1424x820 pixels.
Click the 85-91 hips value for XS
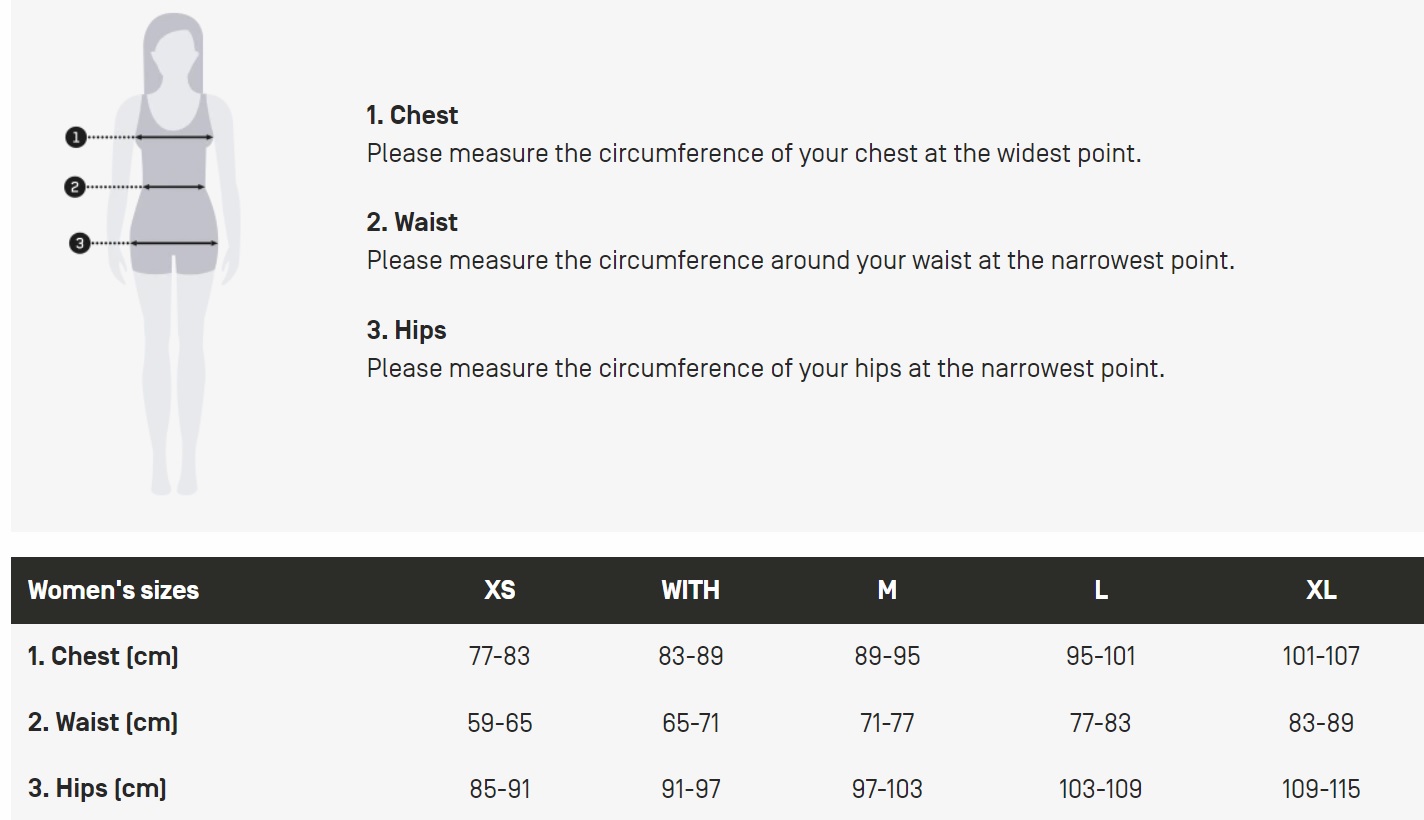[500, 788]
